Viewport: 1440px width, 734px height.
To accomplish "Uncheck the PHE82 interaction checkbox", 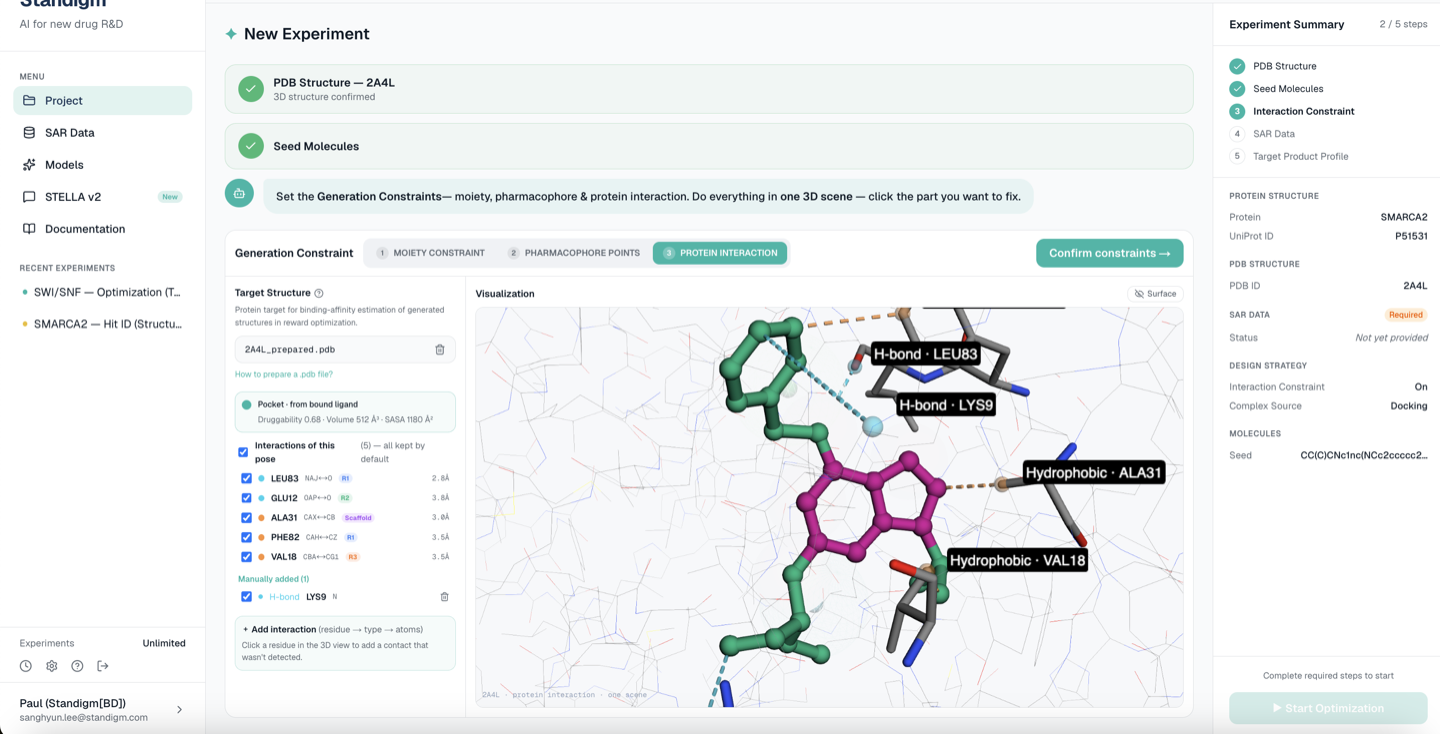I will tap(246, 537).
